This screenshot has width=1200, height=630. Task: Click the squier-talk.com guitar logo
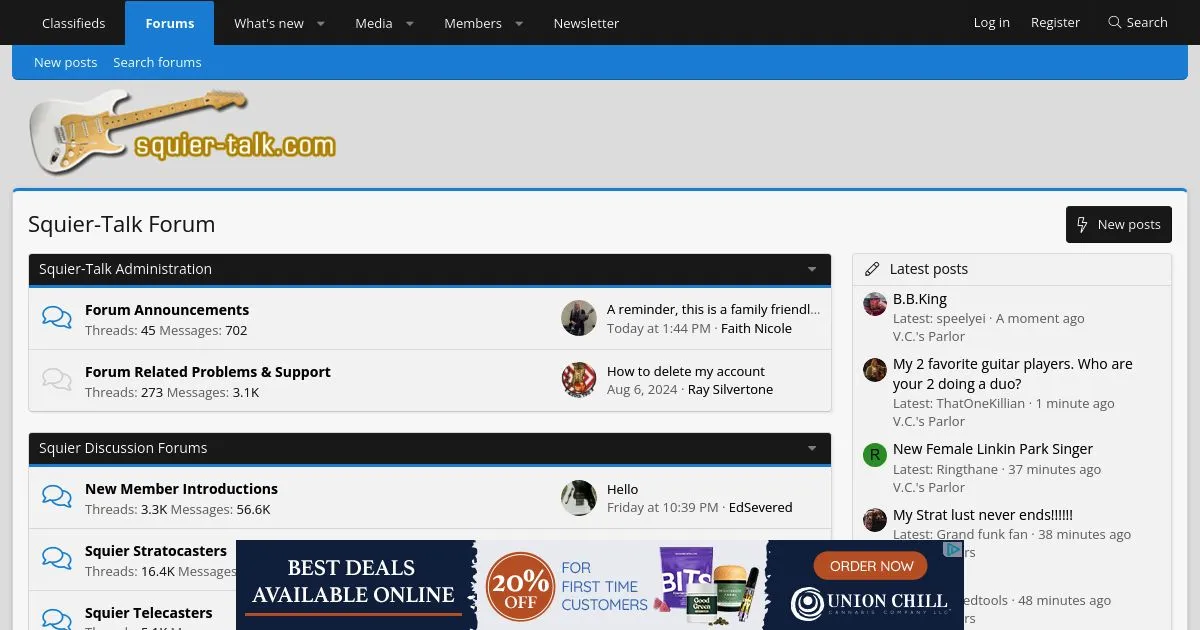point(183,133)
